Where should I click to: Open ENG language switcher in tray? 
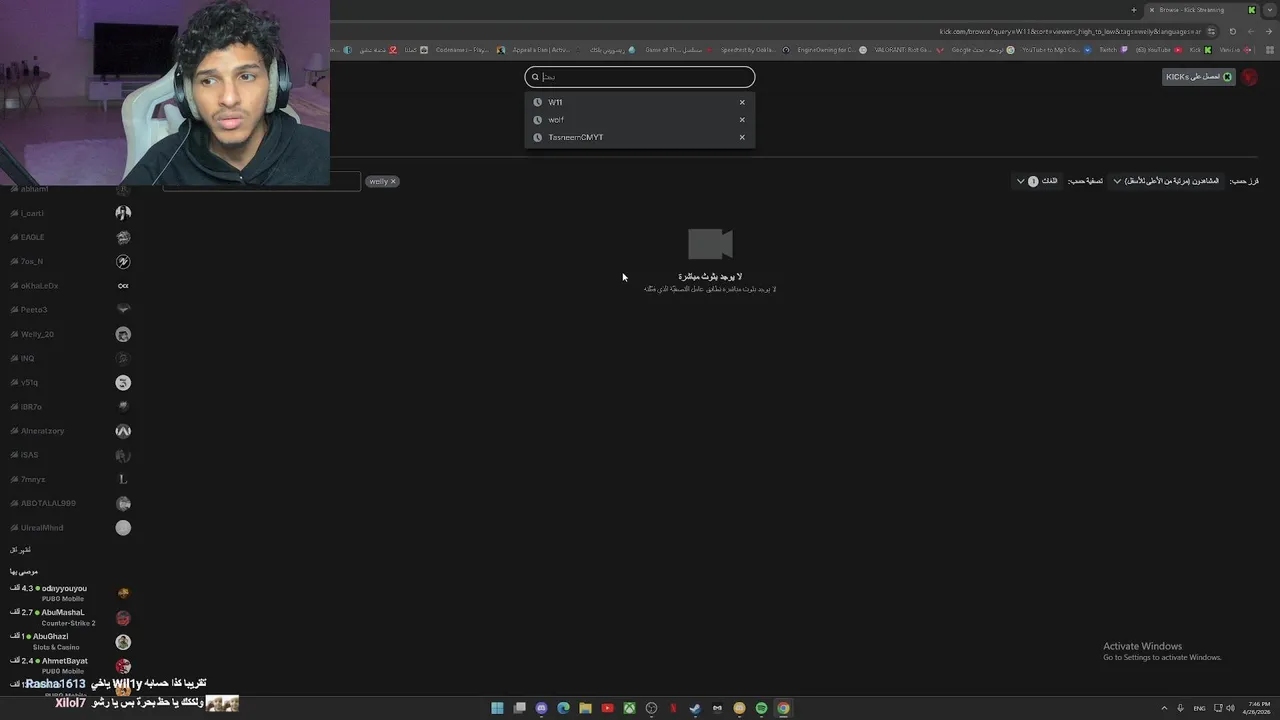(x=1199, y=708)
